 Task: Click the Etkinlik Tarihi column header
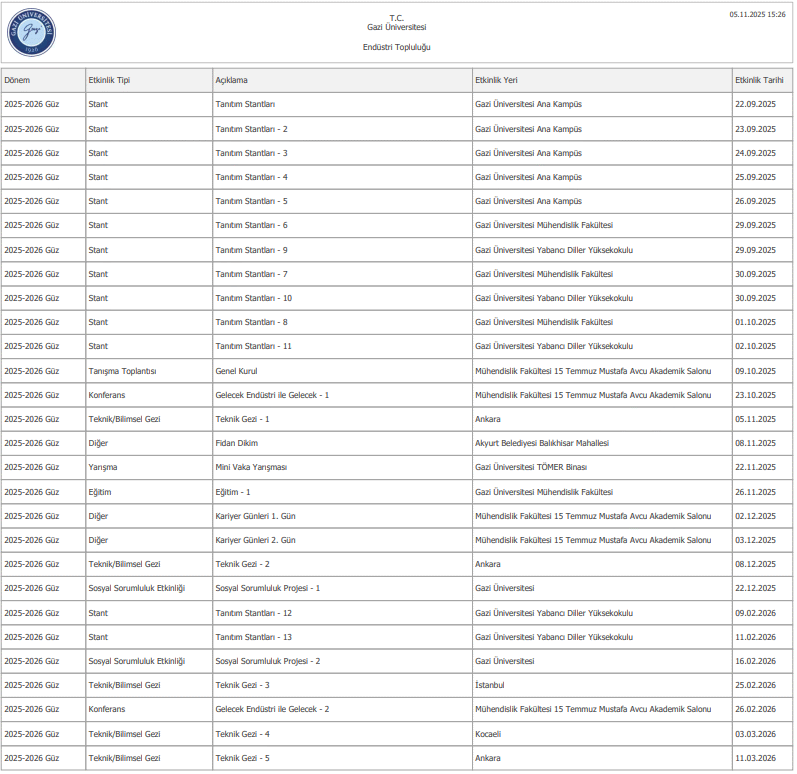click(x=759, y=80)
